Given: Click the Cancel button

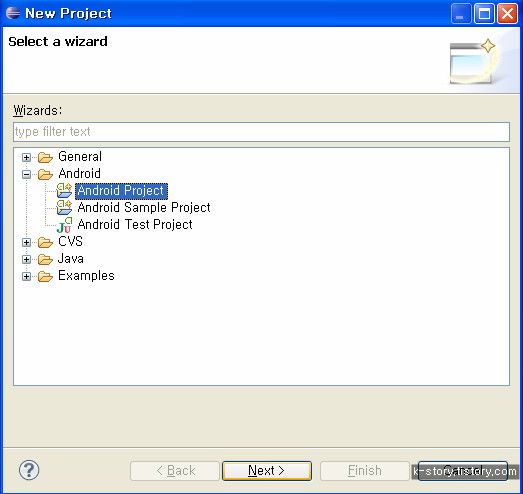Looking at the screenshot, I should point(463,471).
